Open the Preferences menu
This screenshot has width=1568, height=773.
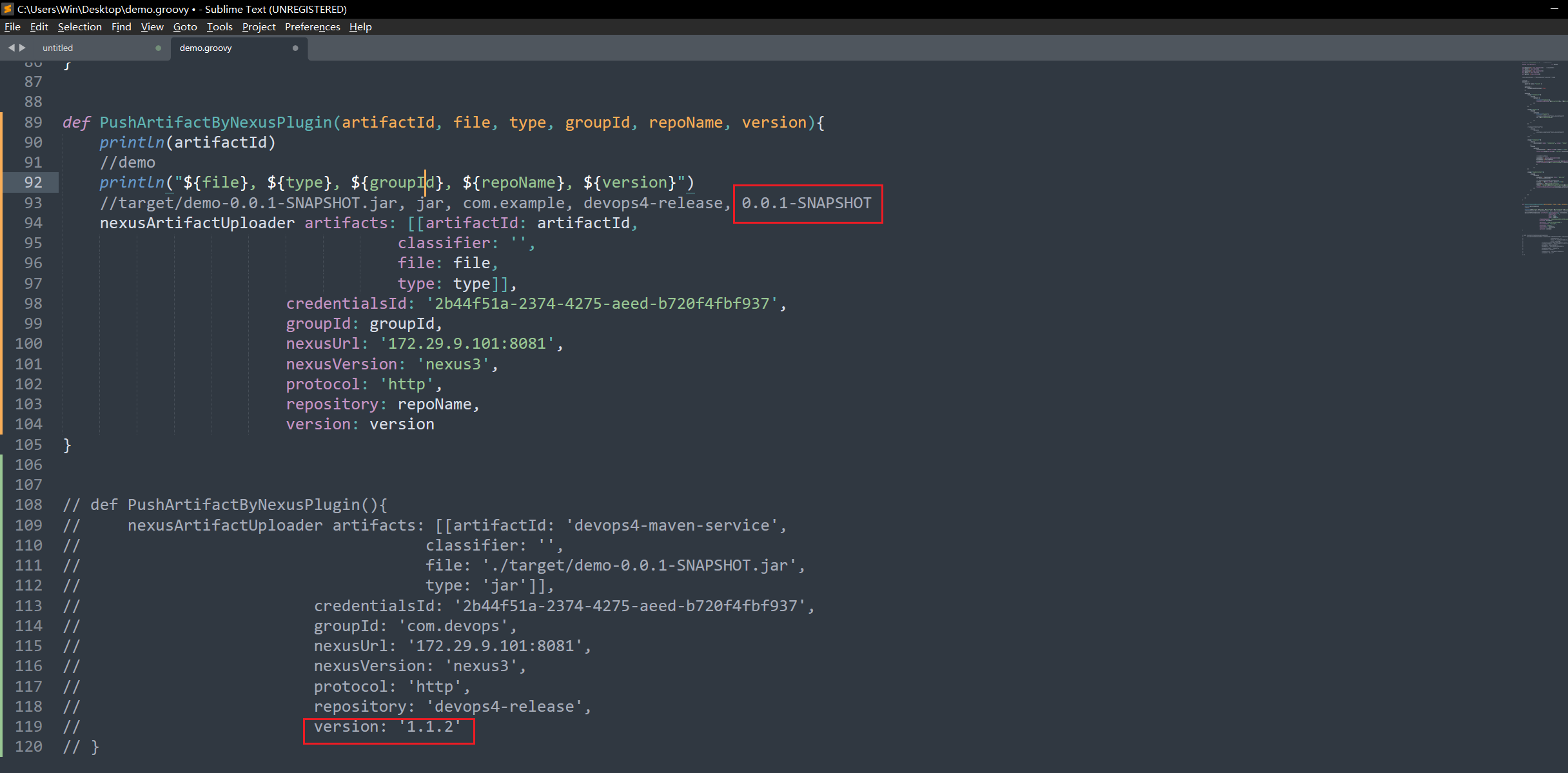pyautogui.click(x=312, y=26)
